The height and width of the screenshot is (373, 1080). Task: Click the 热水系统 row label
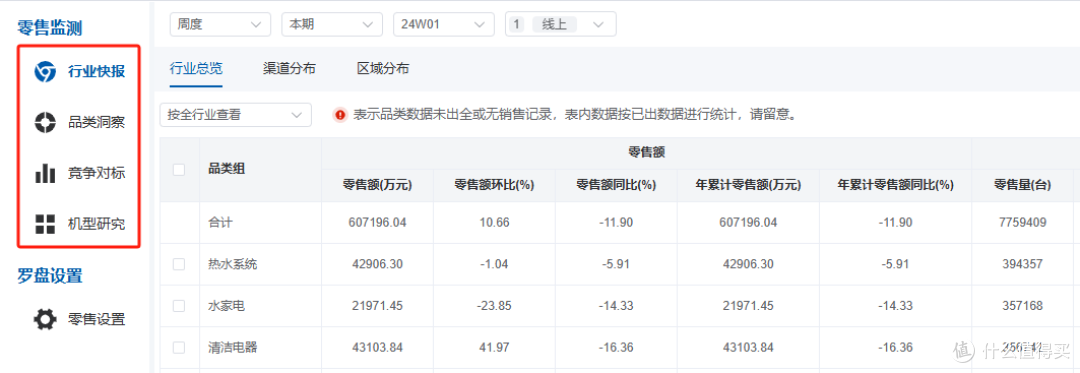pyautogui.click(x=232, y=264)
